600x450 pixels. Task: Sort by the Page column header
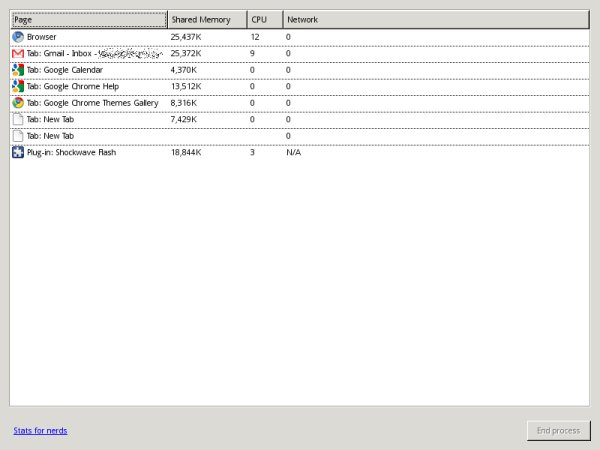click(x=89, y=20)
